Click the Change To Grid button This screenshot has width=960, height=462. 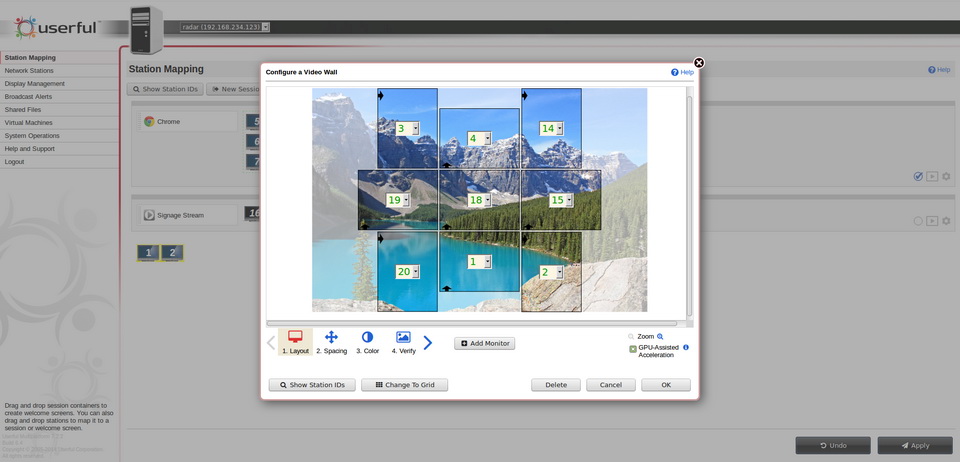[405, 385]
